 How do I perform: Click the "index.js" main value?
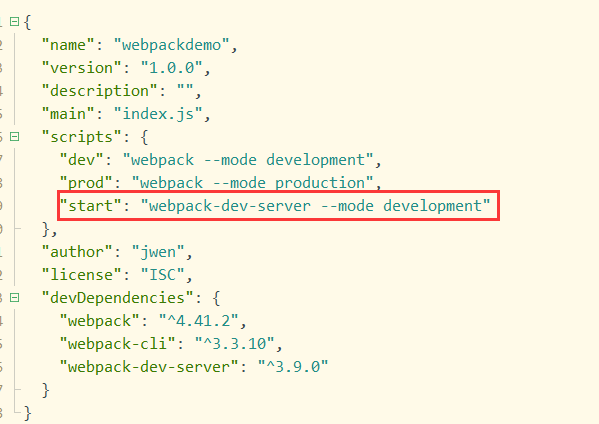click(x=158, y=114)
